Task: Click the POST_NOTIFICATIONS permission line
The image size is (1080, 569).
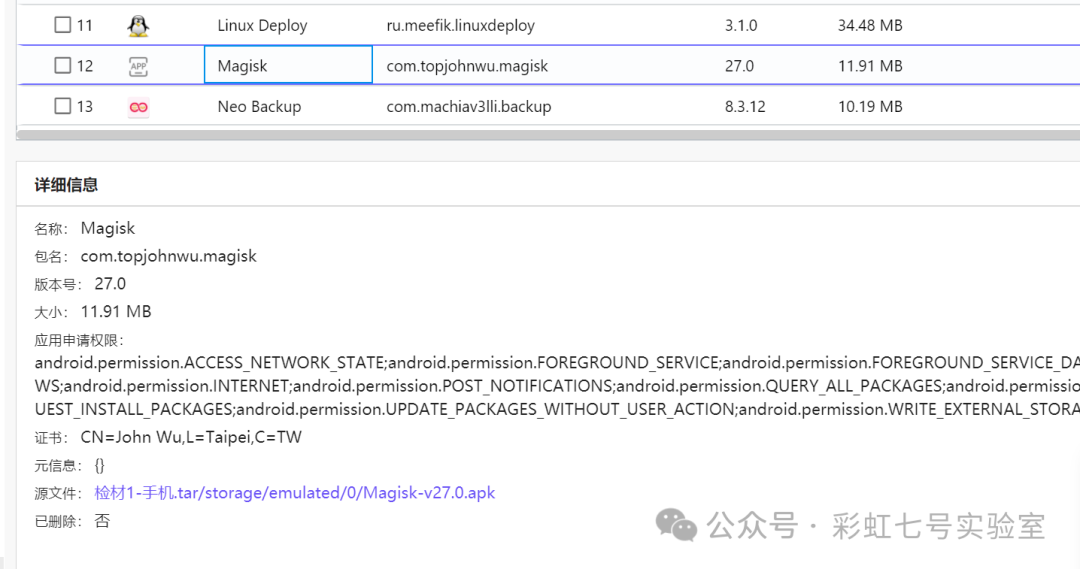Action: tap(453, 386)
